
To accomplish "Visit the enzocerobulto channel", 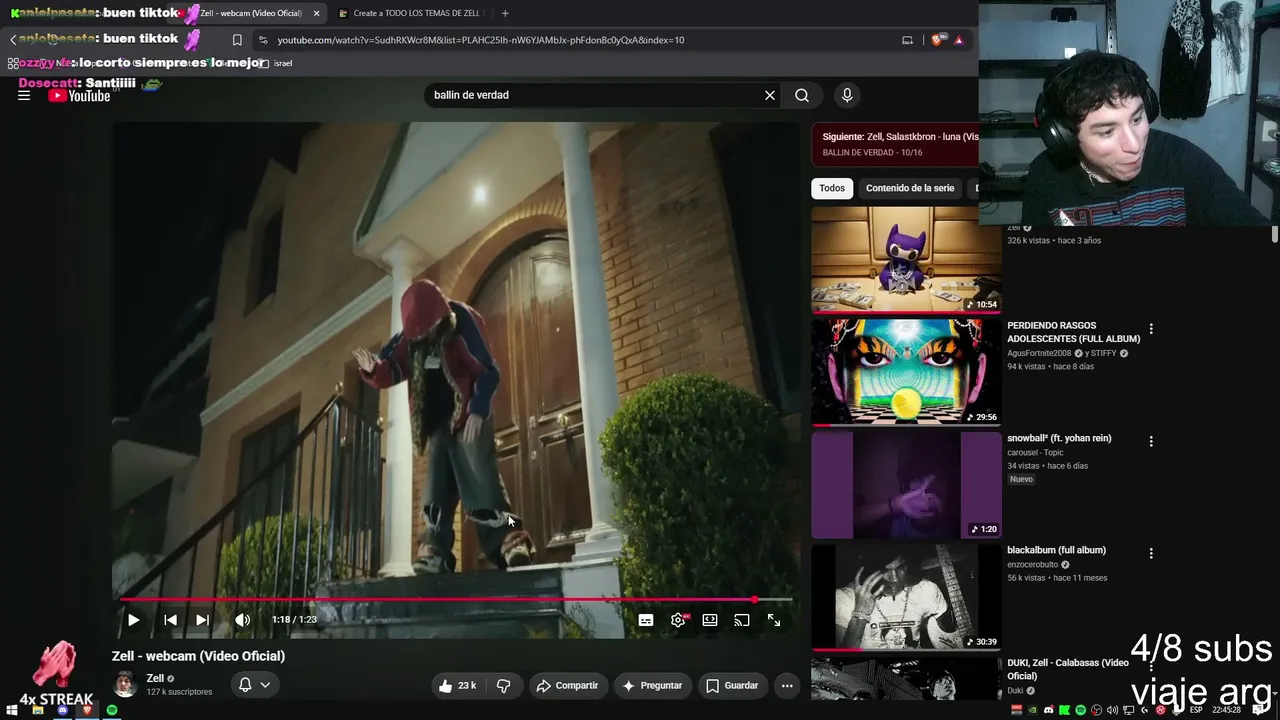I will [x=1032, y=565].
